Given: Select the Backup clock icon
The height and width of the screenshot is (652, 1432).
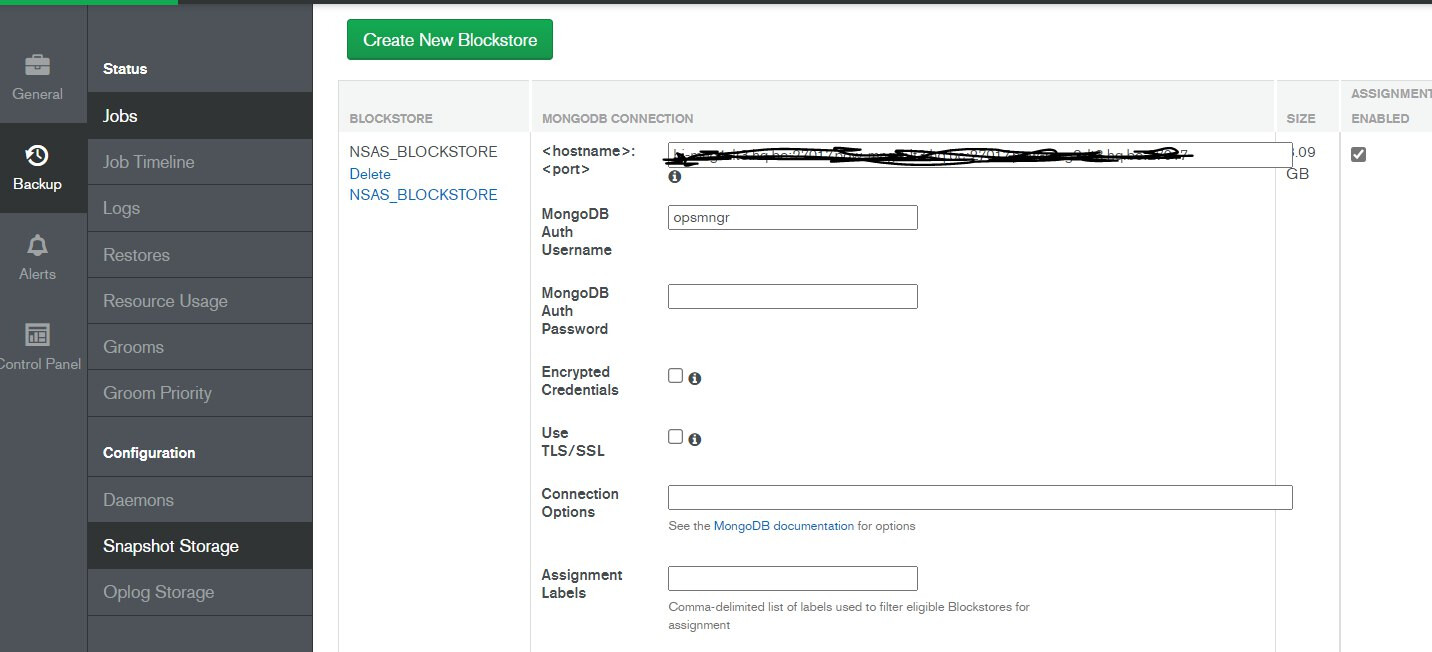Looking at the screenshot, I should 37,156.
